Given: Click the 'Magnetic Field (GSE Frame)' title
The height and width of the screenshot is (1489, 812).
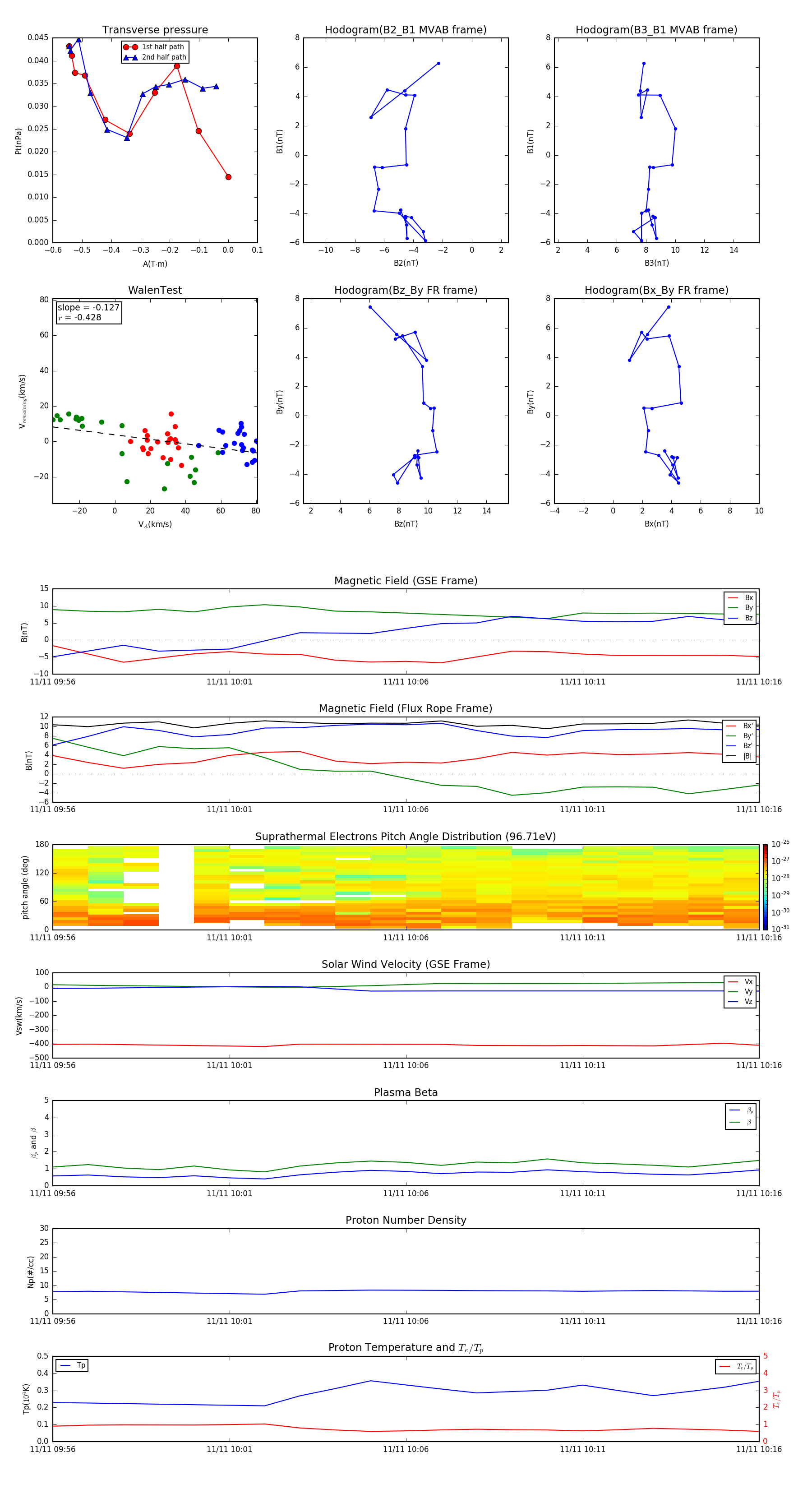Looking at the screenshot, I should 406,581.
